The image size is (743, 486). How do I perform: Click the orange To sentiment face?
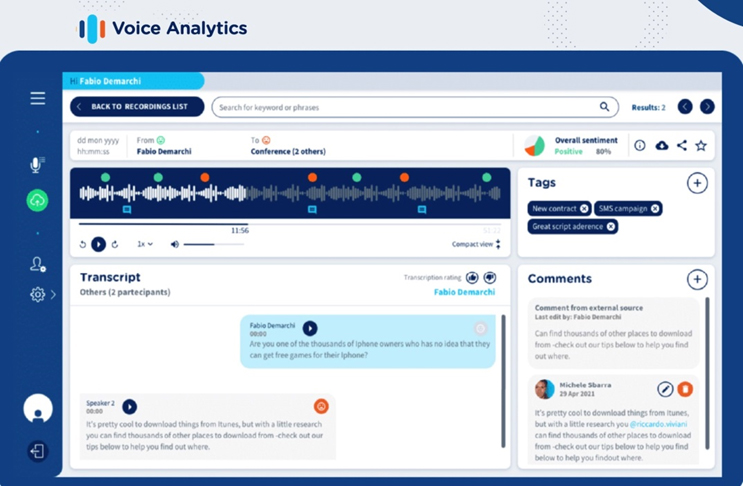[266, 140]
